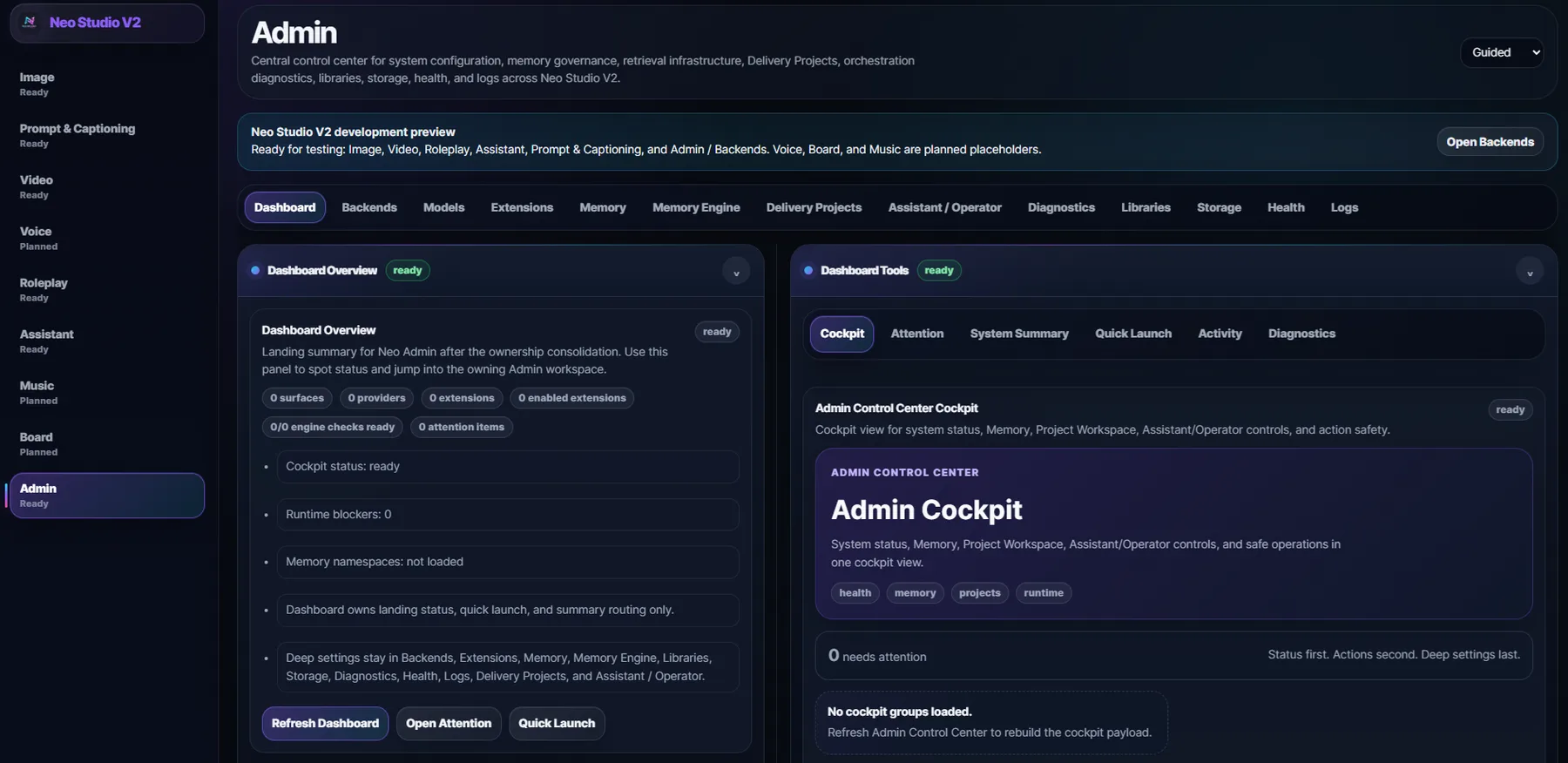Select Music in the sidebar
Screen dimensions: 1568x763
tap(107, 392)
